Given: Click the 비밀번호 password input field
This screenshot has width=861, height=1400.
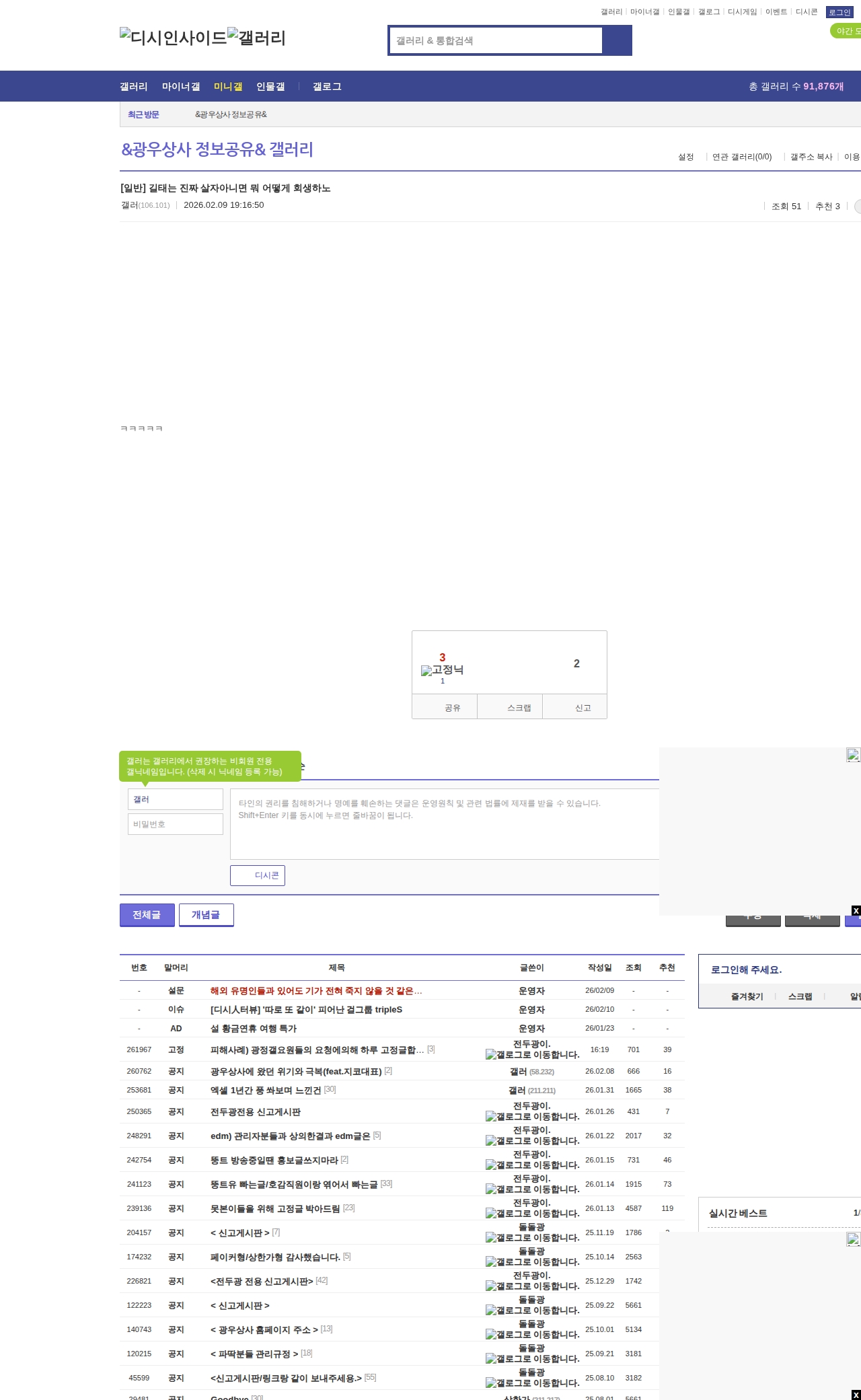Looking at the screenshot, I should (176, 824).
